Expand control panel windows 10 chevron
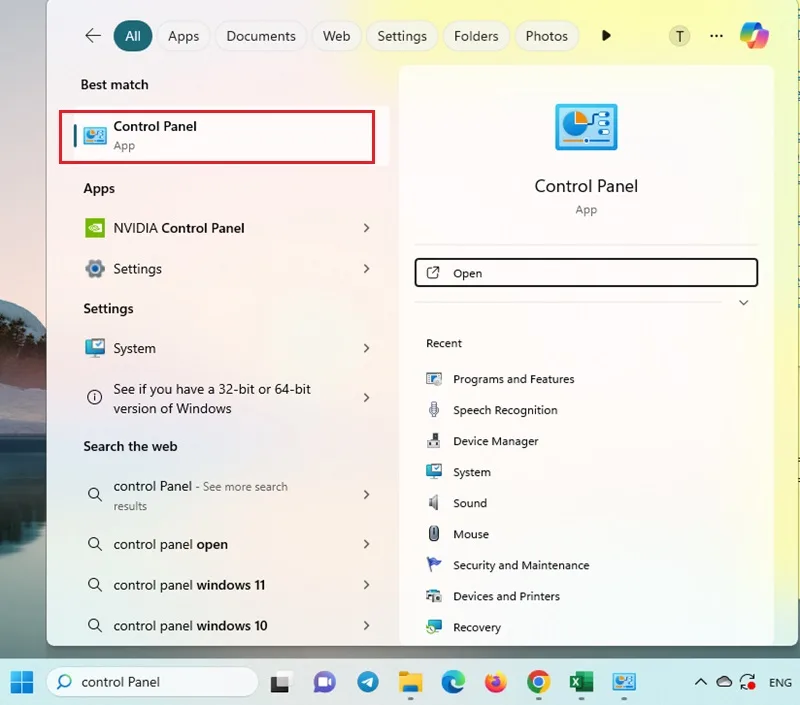 366,626
